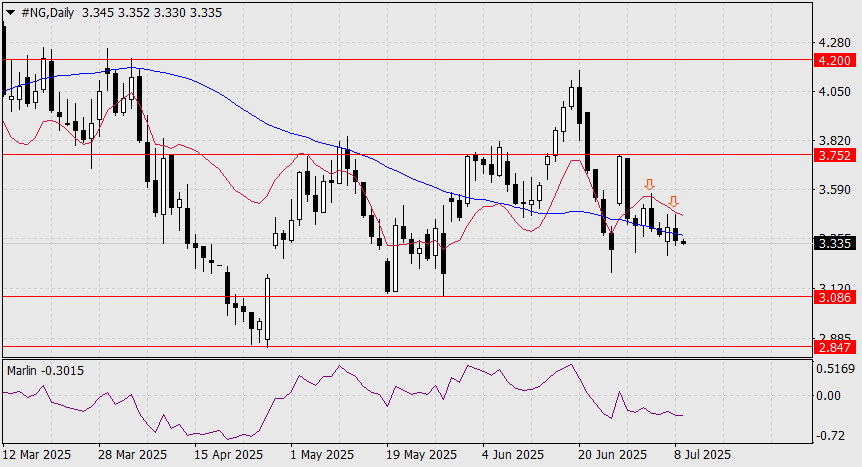862x467 pixels.
Task: Open the chart menu triangle beside #NG,Daily
Action: coord(10,13)
